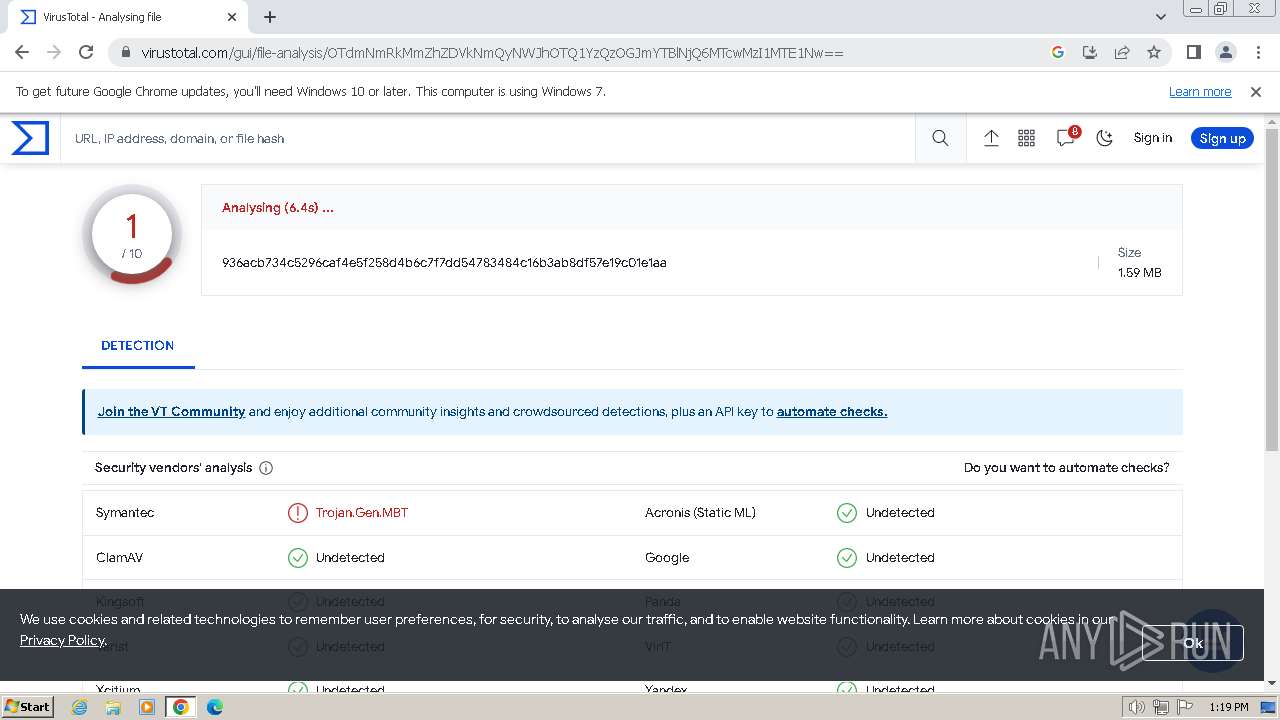Select the DETECTION tab

[x=138, y=345]
